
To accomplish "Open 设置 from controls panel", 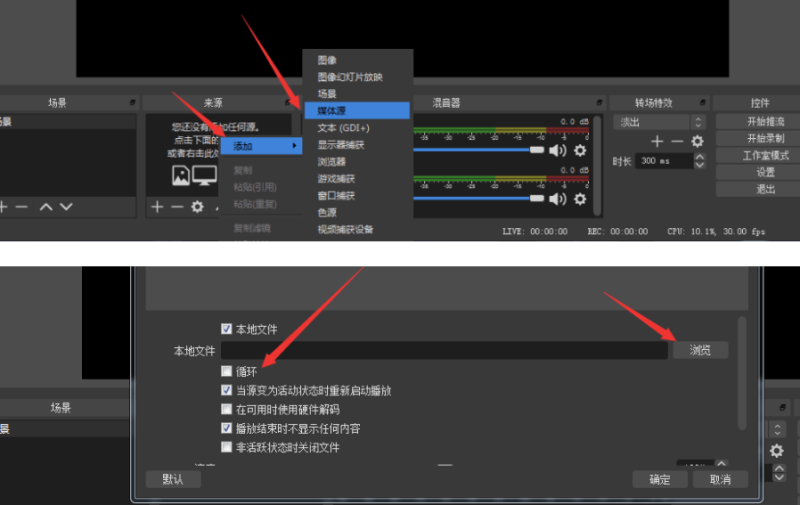I will [758, 172].
